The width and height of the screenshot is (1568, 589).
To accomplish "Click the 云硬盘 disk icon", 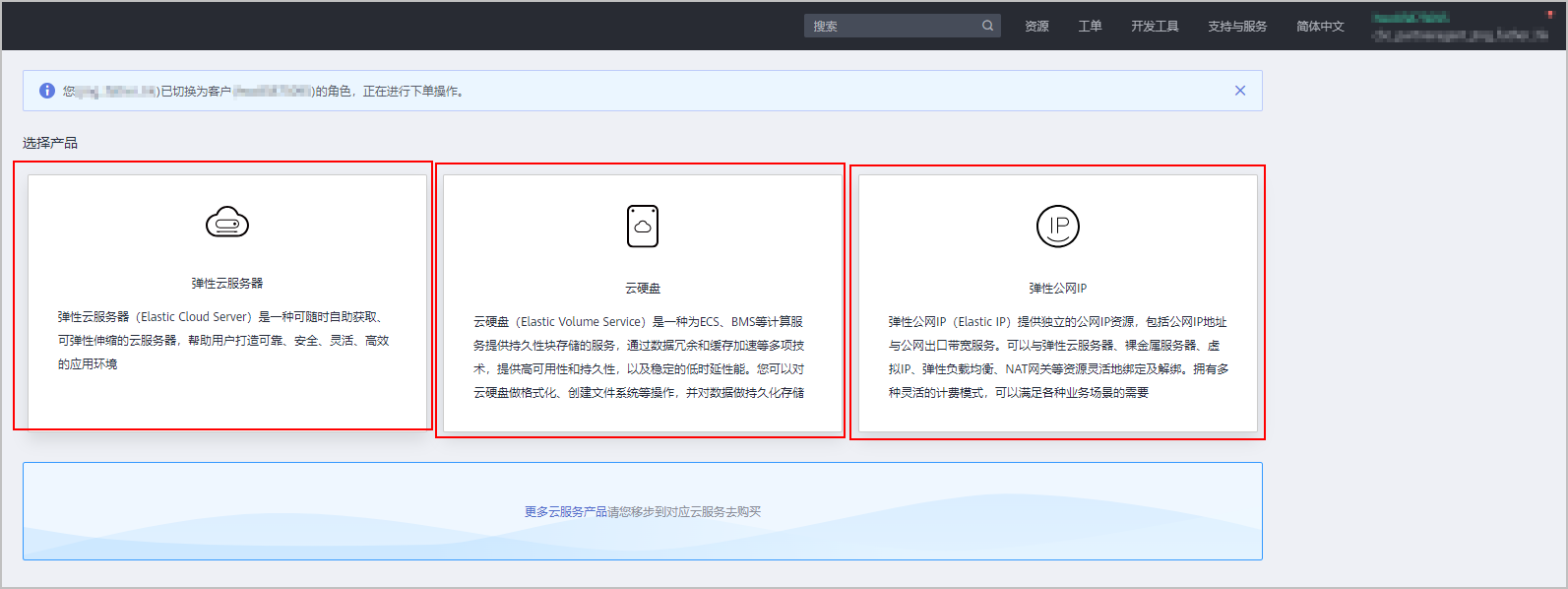I will (x=643, y=227).
